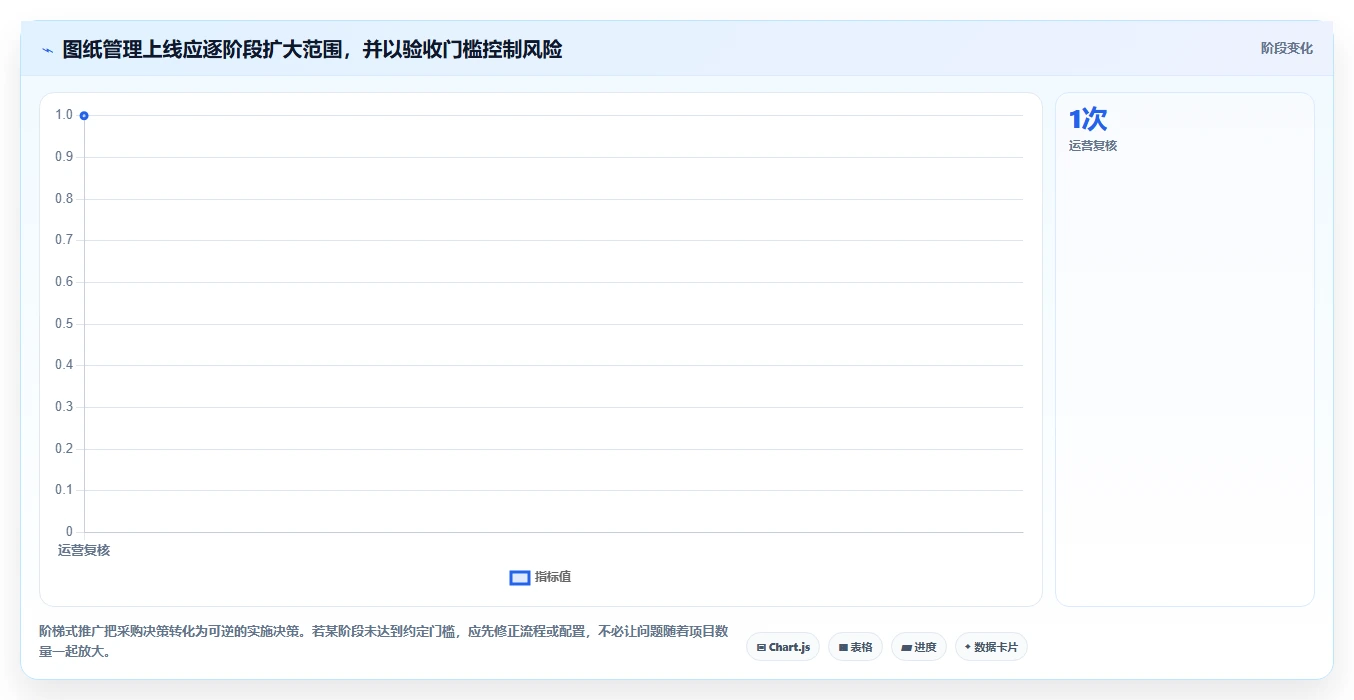Screen dimensions: 1354x700
Task: Click the 阶段变化 label in header
Action: [1286, 48]
